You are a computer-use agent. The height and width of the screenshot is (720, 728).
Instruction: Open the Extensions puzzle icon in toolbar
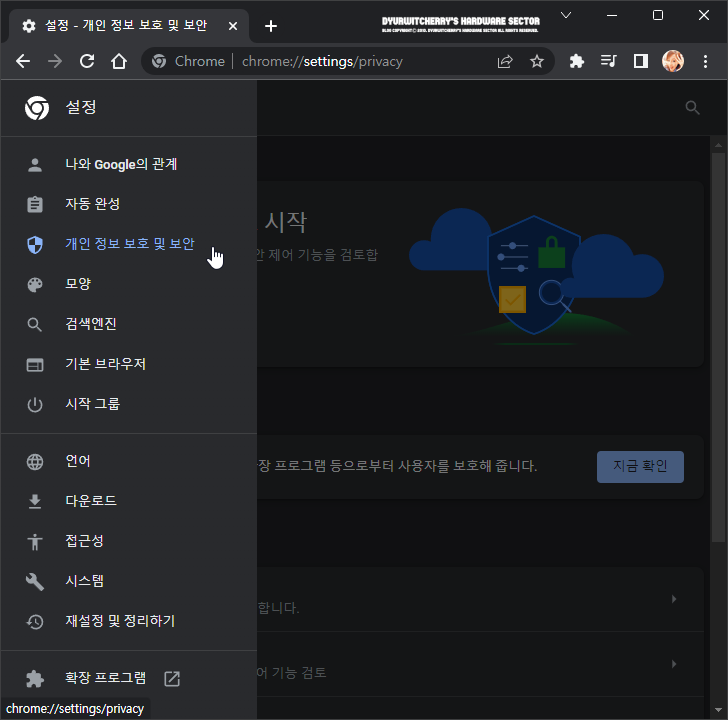[577, 61]
